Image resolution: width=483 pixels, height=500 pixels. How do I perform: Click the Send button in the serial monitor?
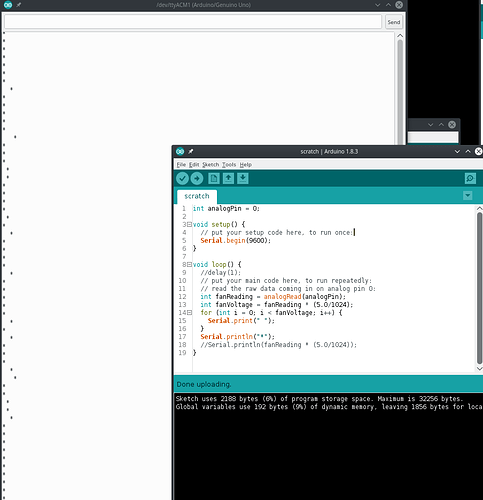[394, 22]
